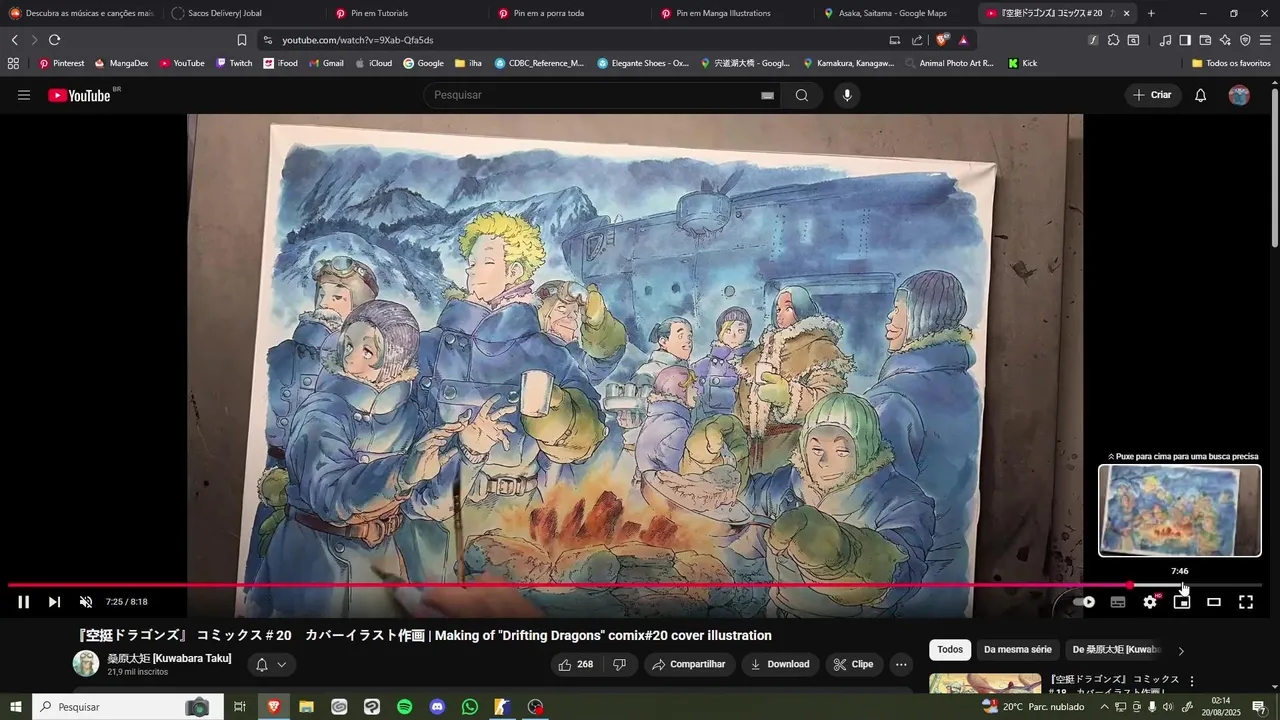The width and height of the screenshot is (1280, 720).
Task: Start voice search with the microphone icon
Action: click(847, 95)
